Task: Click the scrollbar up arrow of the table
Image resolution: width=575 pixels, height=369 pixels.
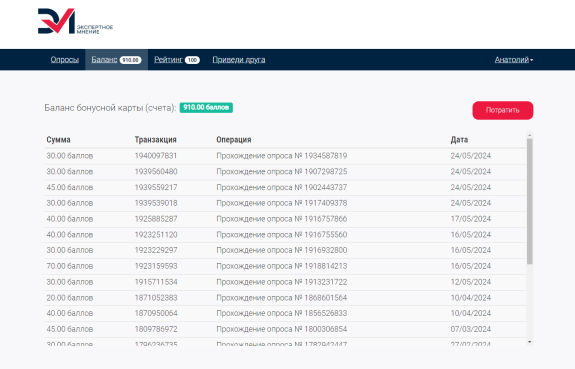Action: click(530, 135)
